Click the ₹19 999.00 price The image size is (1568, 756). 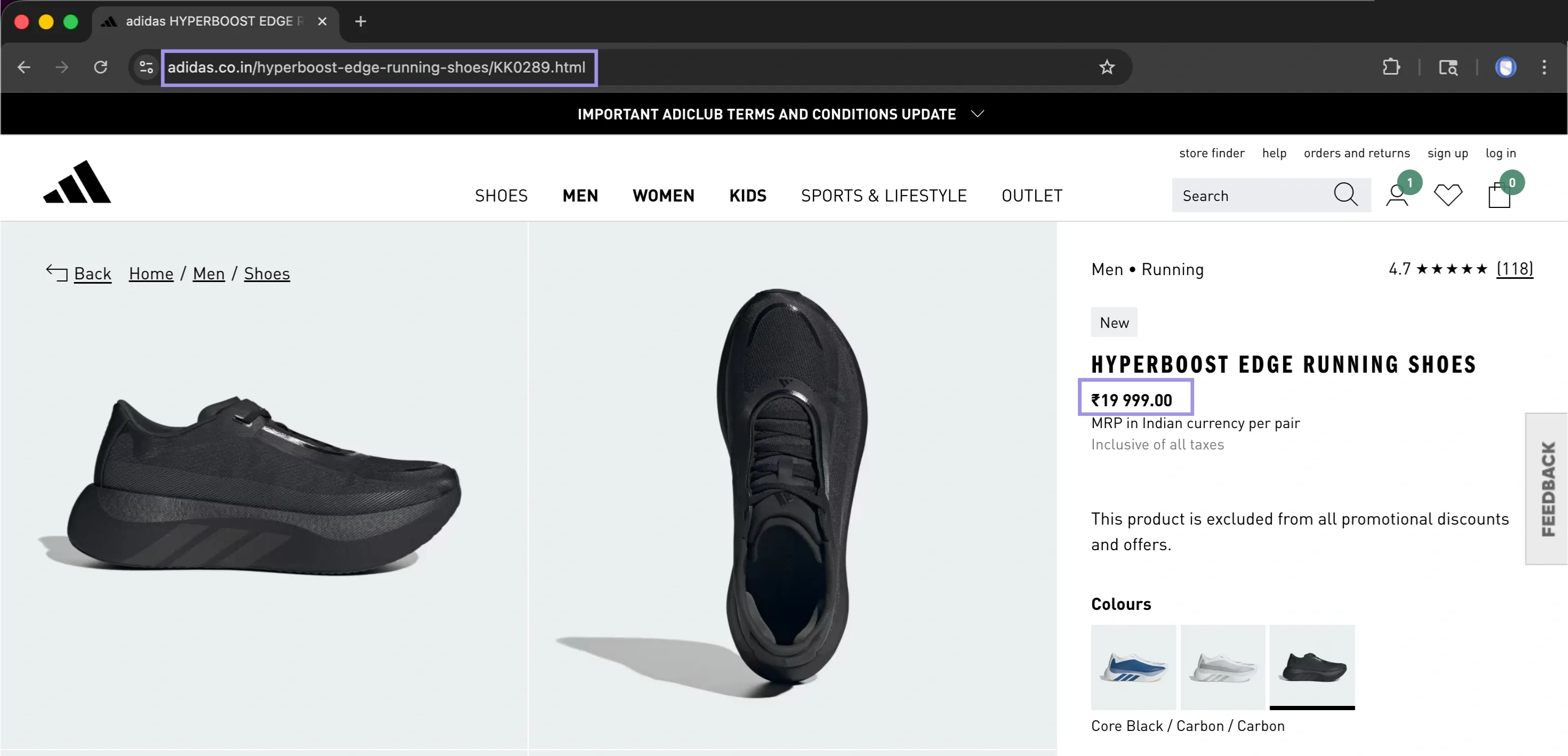pyautogui.click(x=1132, y=400)
